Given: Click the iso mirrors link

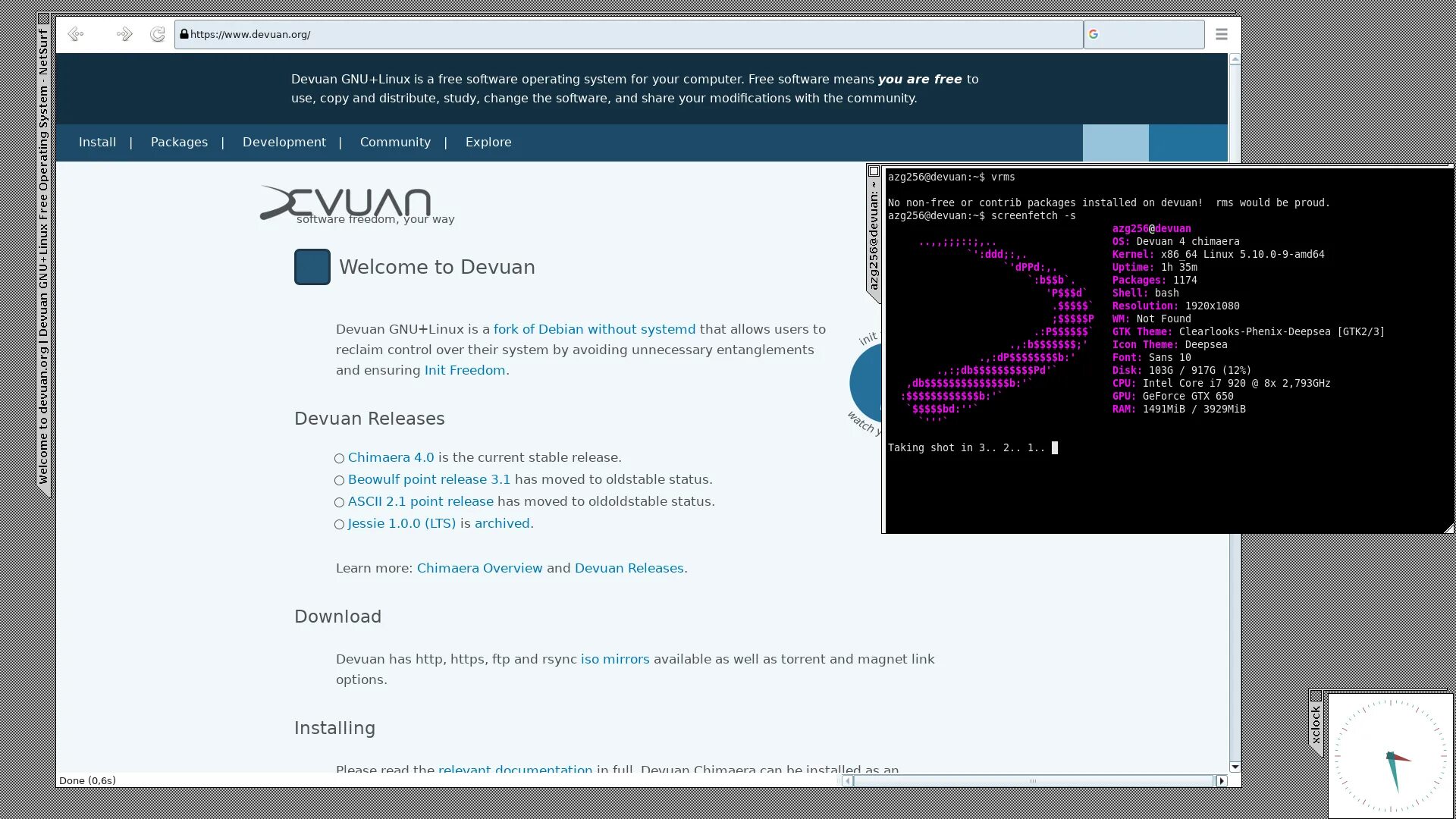Looking at the screenshot, I should coord(615,660).
